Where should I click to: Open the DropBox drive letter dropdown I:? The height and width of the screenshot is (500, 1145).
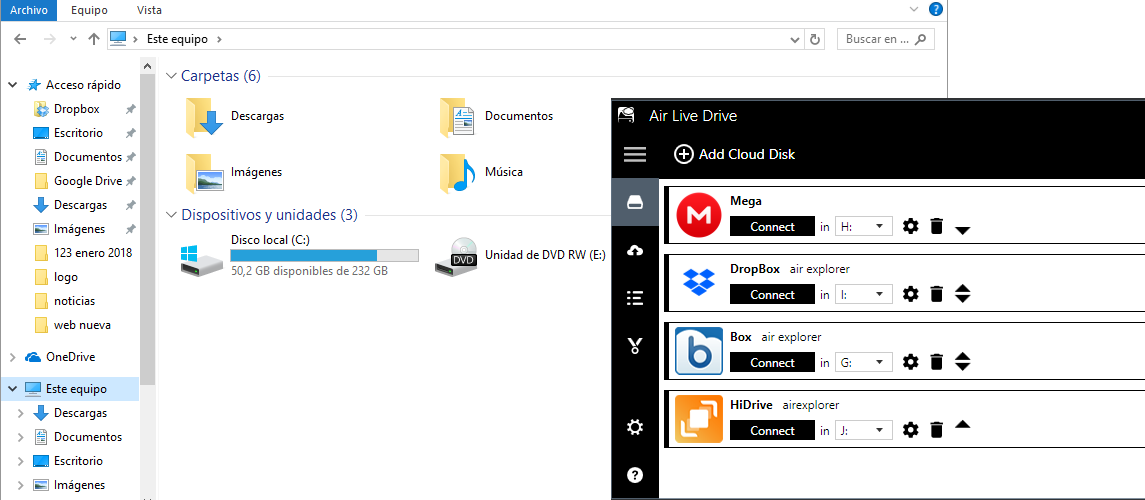864,294
